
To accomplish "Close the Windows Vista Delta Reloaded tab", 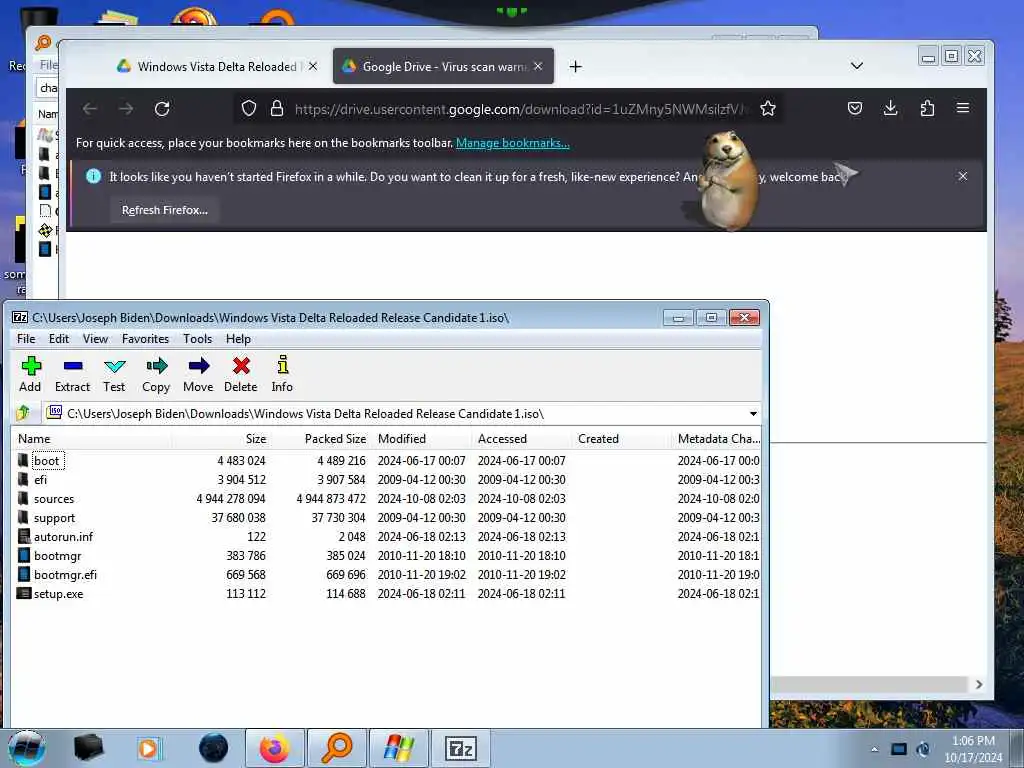I will (313, 66).
